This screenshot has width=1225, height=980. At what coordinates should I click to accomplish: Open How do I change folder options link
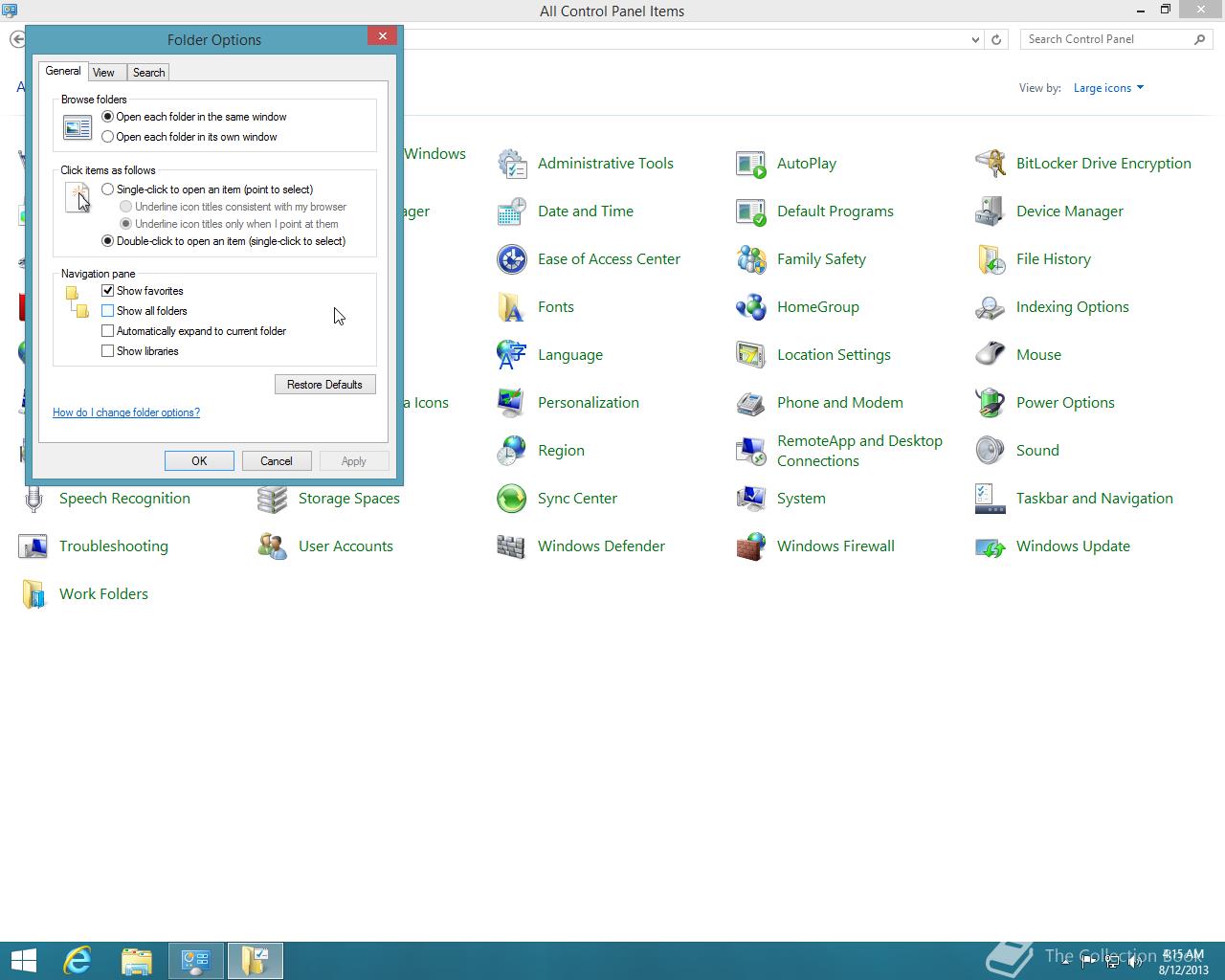click(x=126, y=412)
